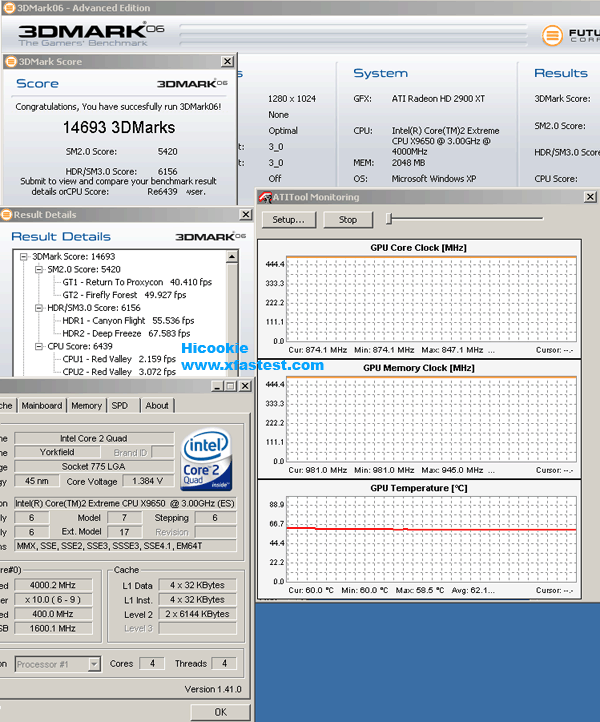Click the 3DMark Score window icon
Screen dimensions: 600x722
(x=11, y=62)
